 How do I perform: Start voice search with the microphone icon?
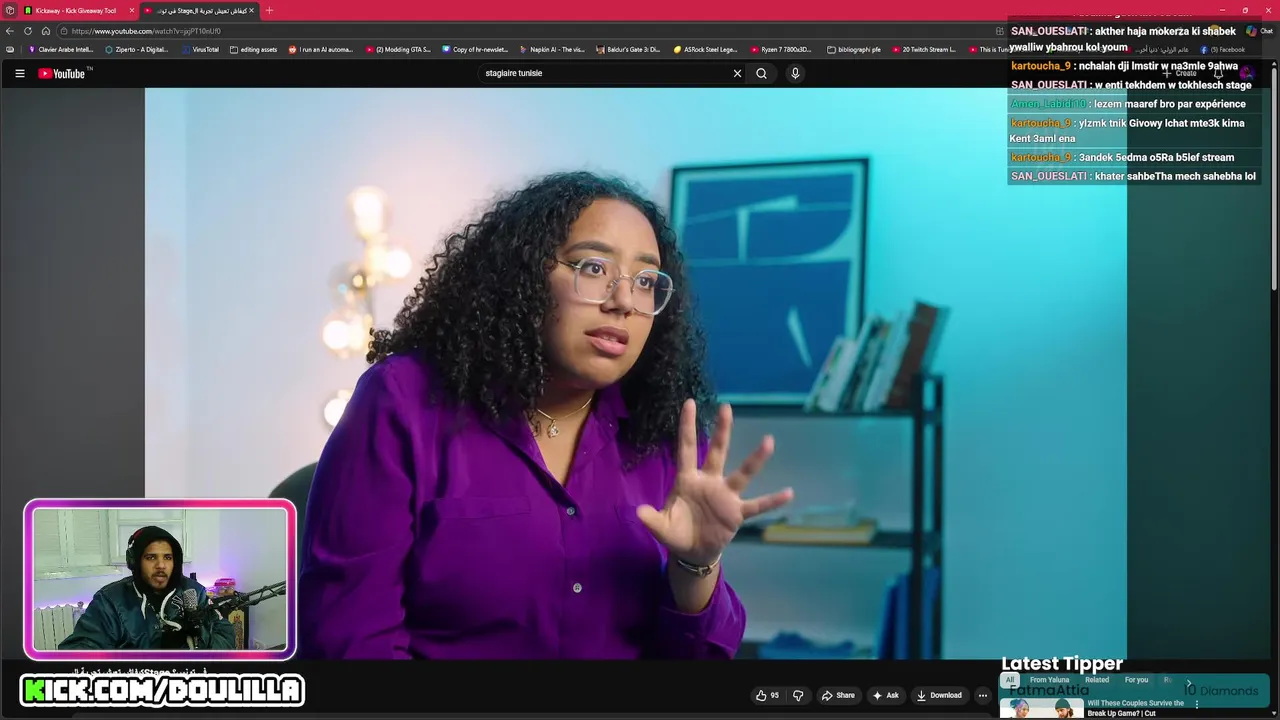(795, 73)
